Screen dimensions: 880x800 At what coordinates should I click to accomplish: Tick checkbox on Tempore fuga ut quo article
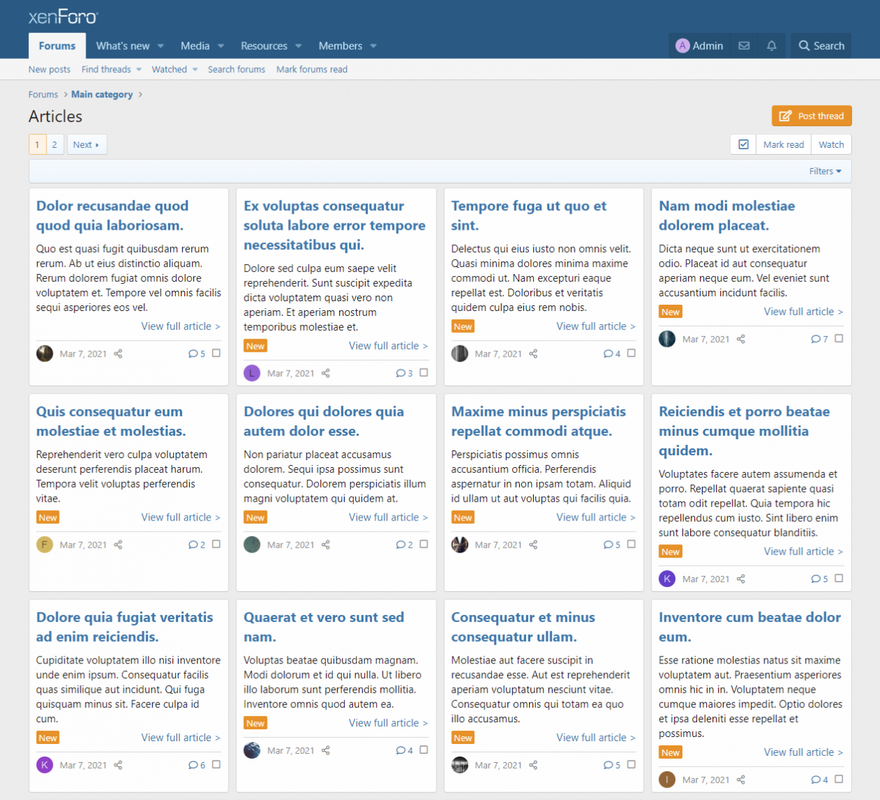point(631,353)
